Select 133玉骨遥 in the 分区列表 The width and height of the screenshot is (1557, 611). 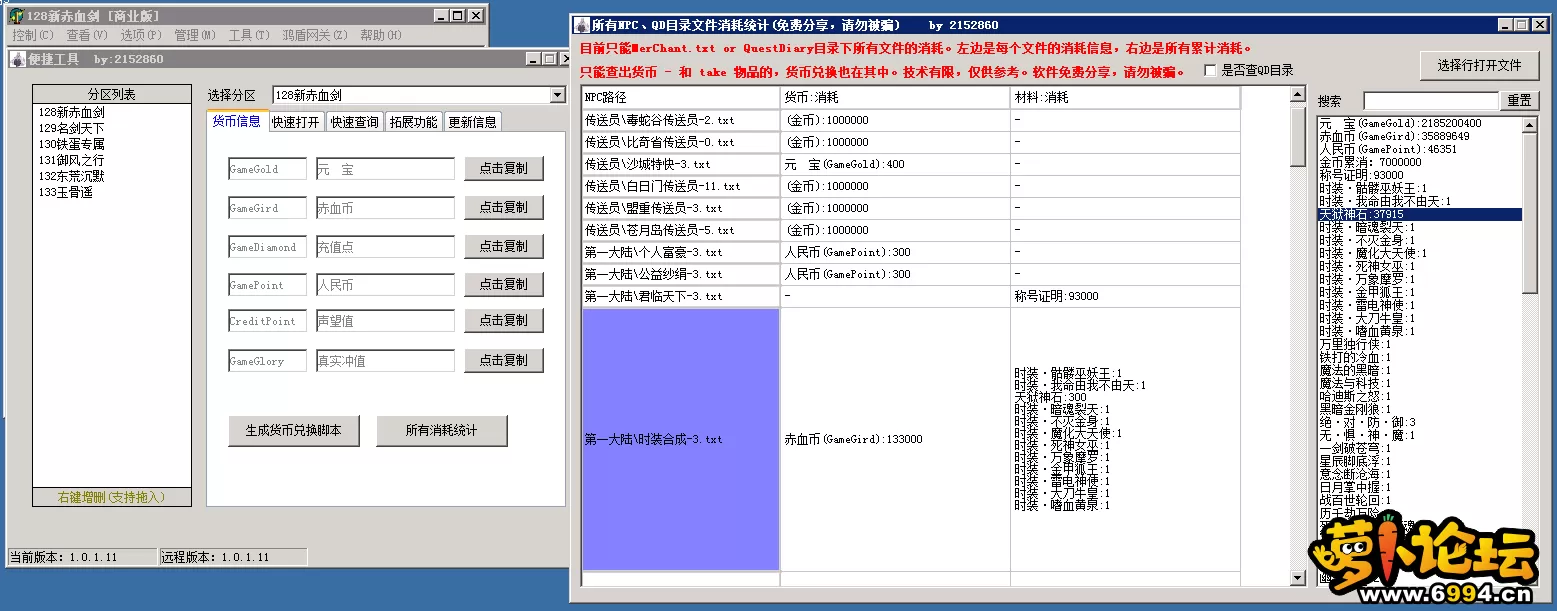66,193
